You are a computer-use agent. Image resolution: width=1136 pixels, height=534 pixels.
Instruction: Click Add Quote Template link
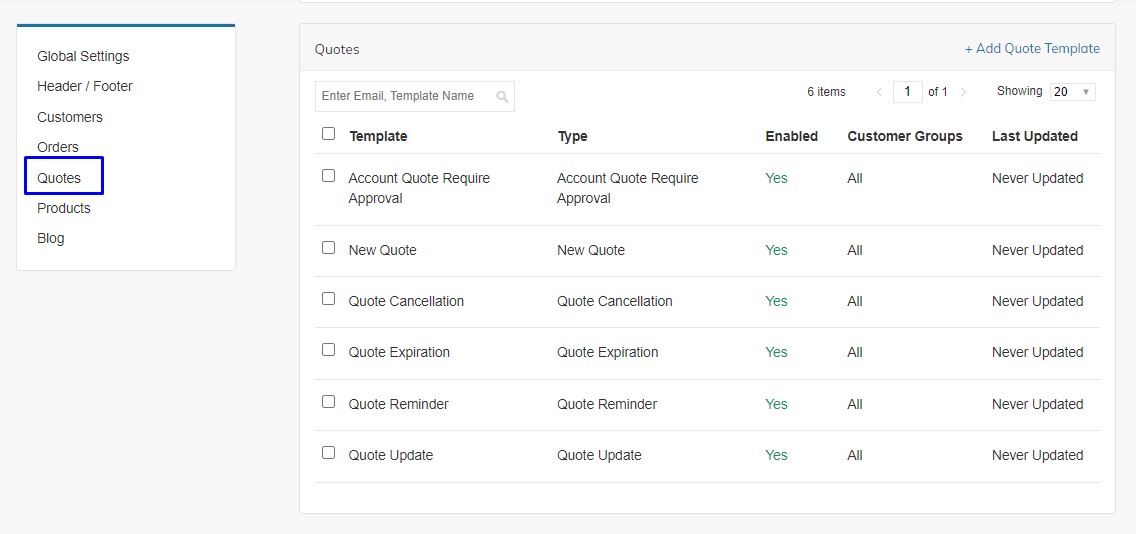click(1032, 48)
